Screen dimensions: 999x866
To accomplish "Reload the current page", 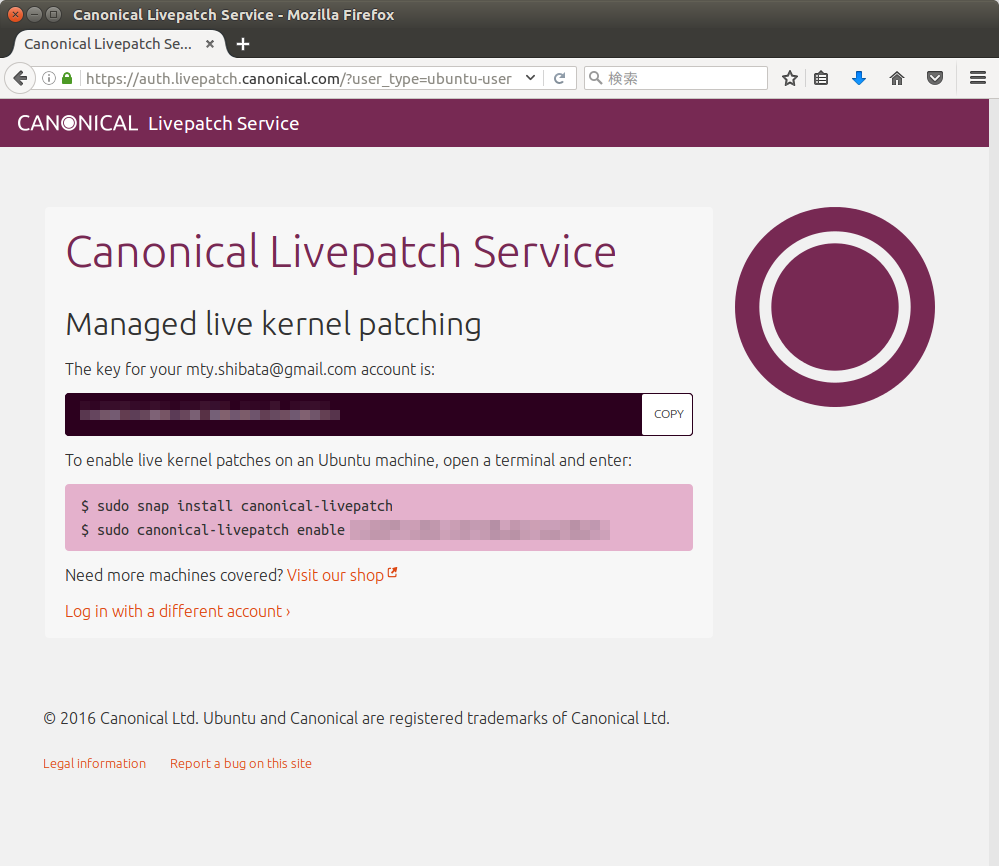I will tap(559, 78).
